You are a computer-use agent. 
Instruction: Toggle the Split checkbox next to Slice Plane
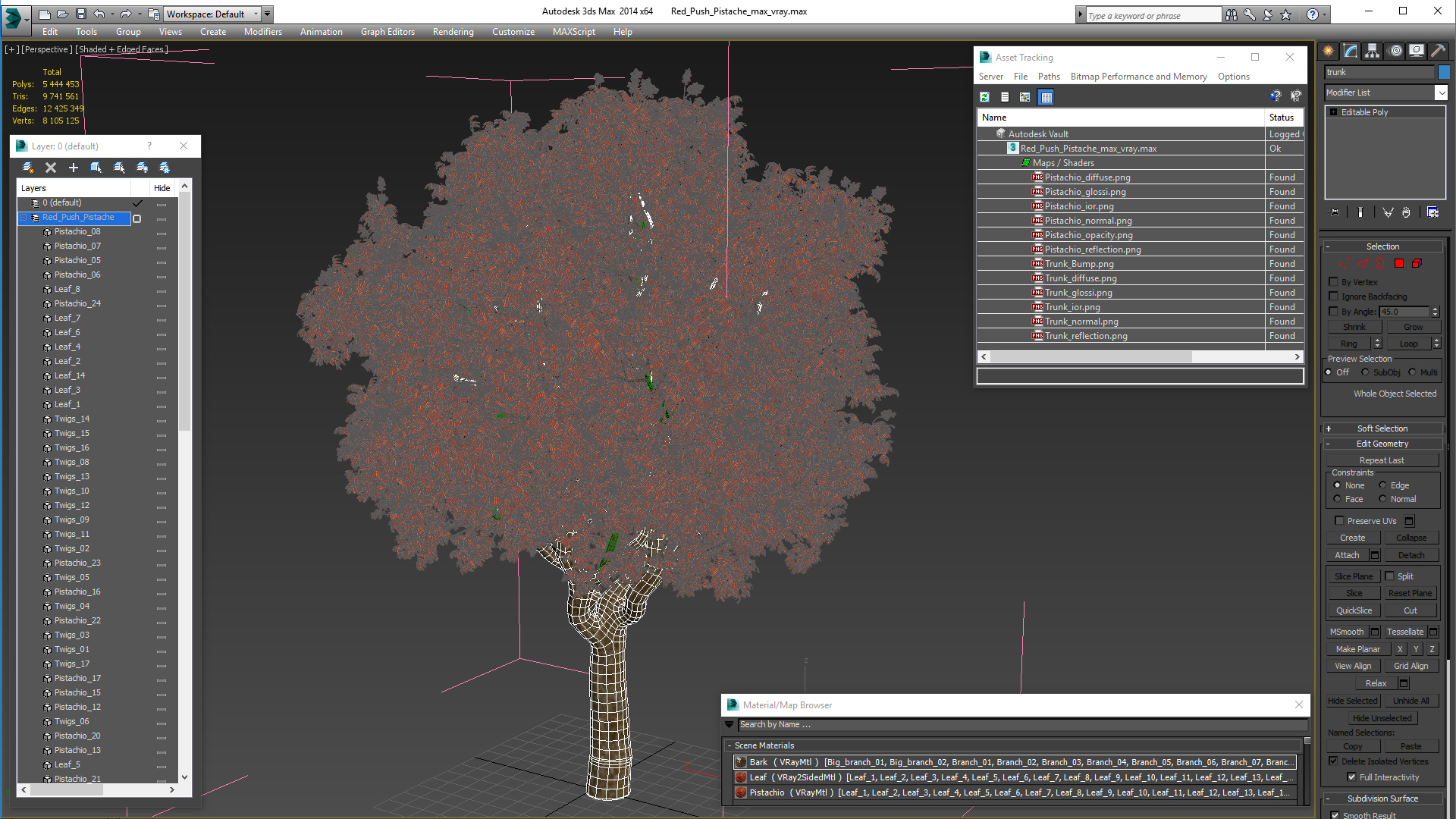click(x=1390, y=576)
